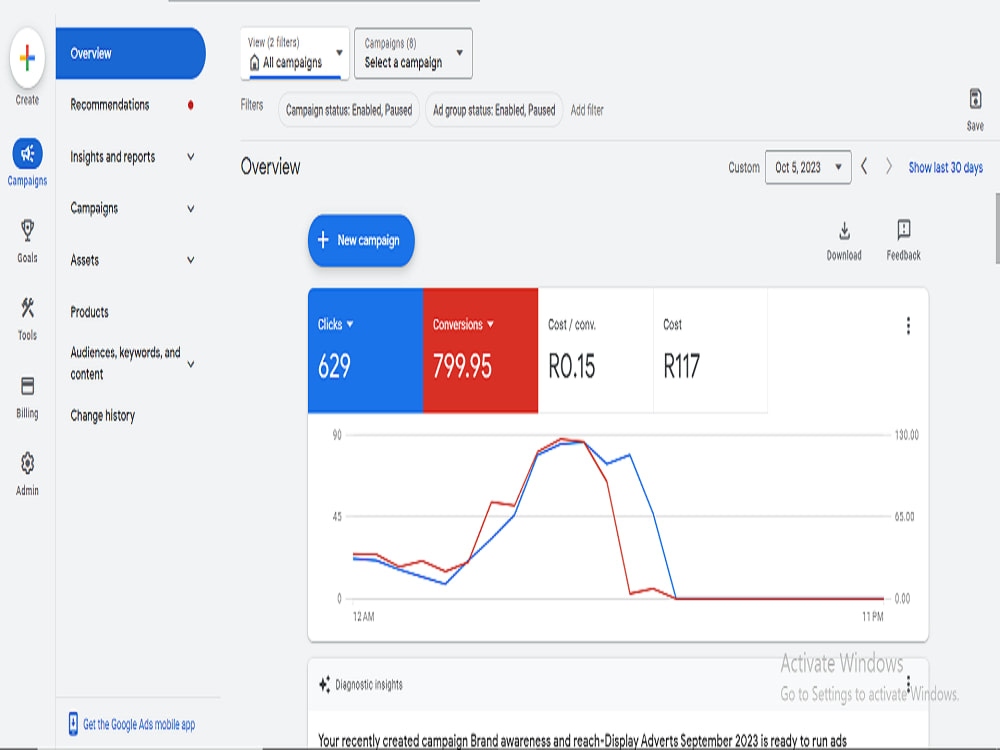Screen dimensions: 1000x750
Task: Click the Filters label
Action: point(252,105)
